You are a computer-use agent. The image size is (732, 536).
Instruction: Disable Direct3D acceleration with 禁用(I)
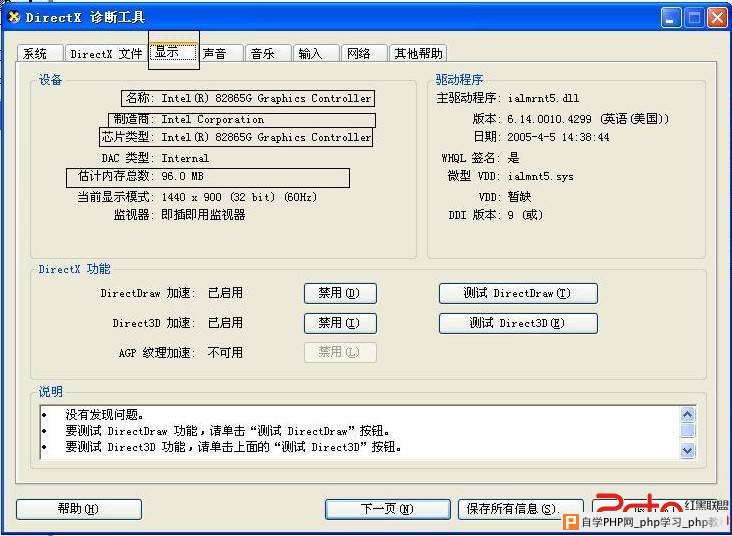340,323
